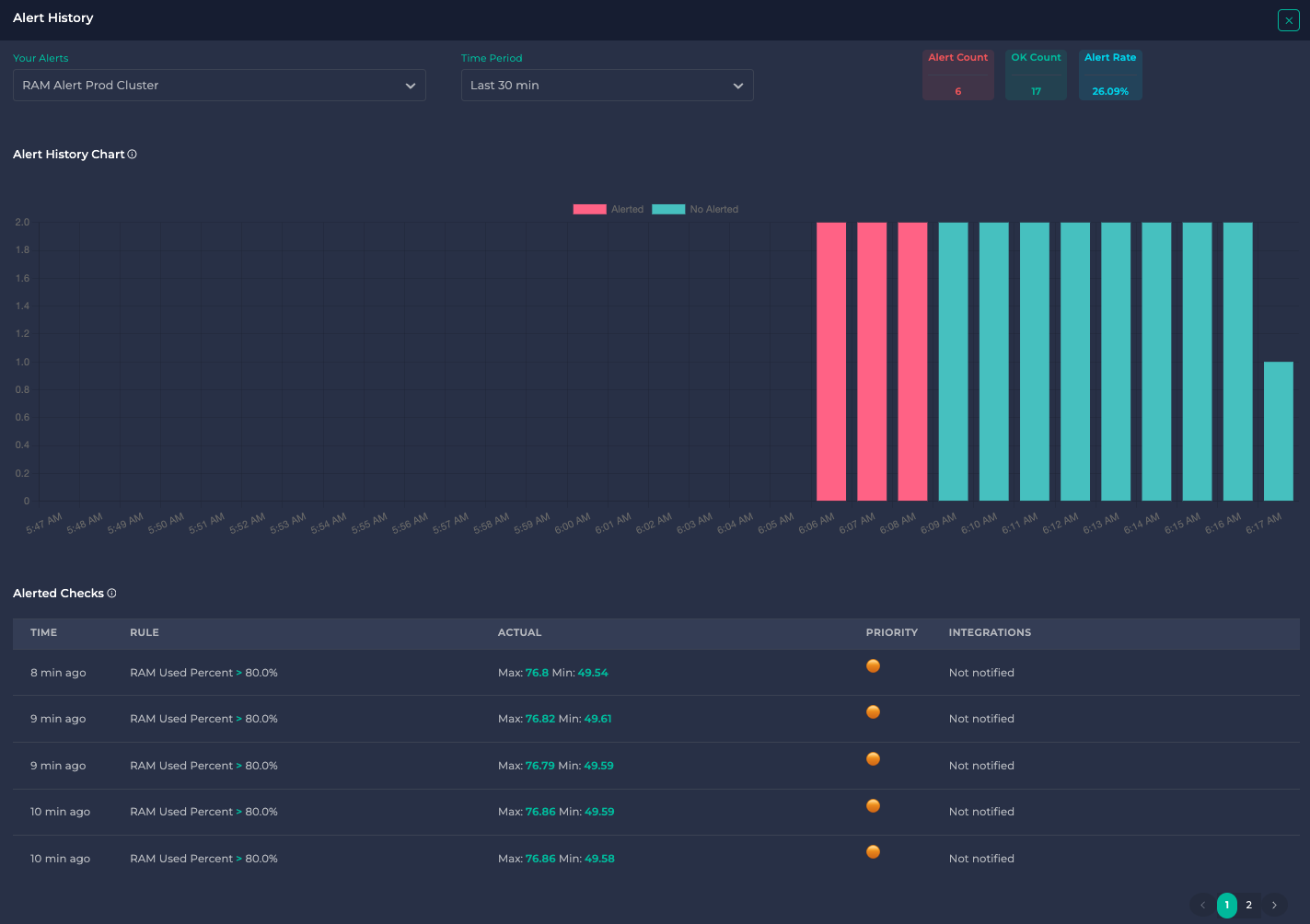Click the Alert Rate stat card

coord(1110,75)
